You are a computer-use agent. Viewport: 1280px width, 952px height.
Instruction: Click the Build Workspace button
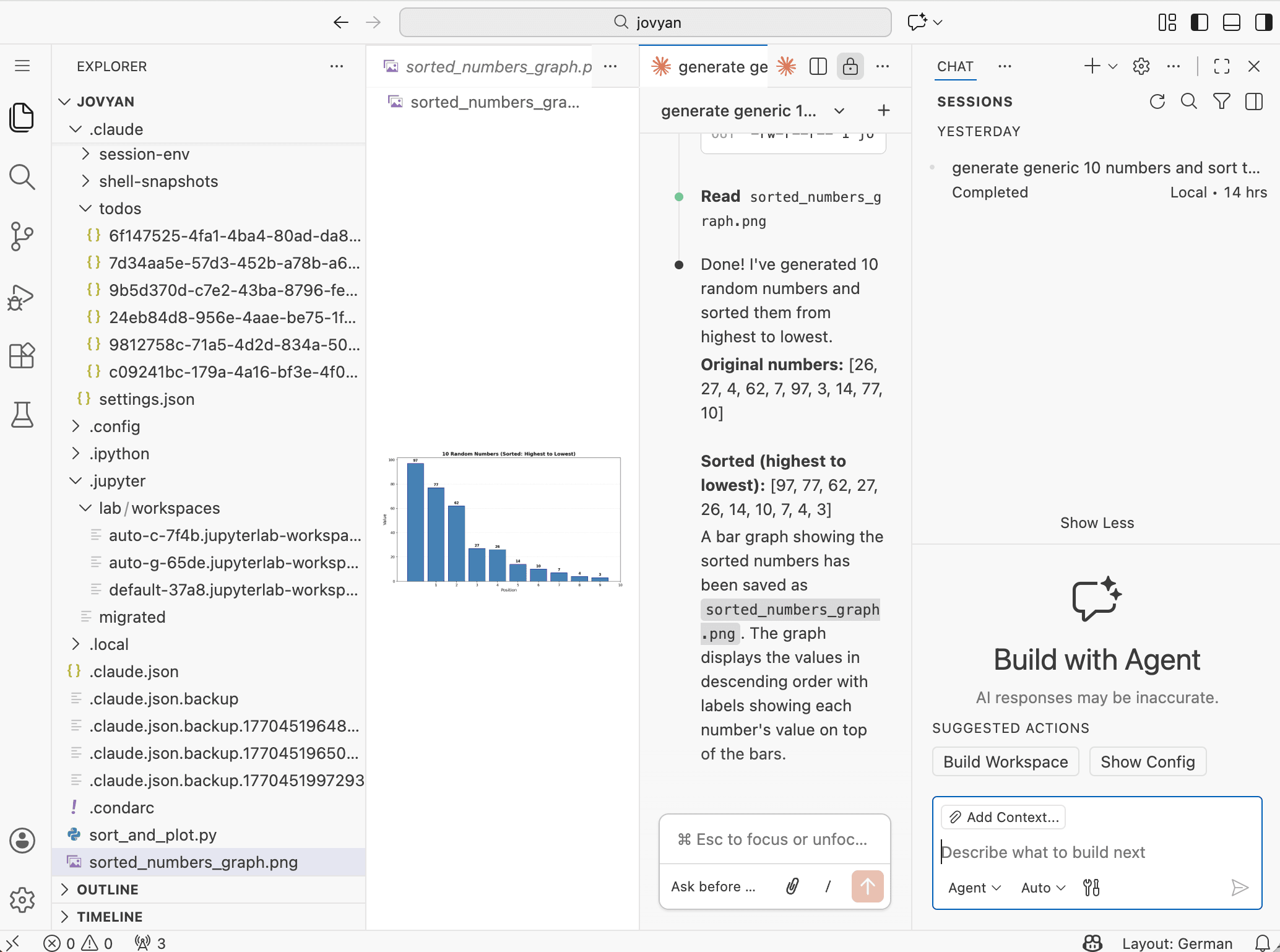(1005, 761)
